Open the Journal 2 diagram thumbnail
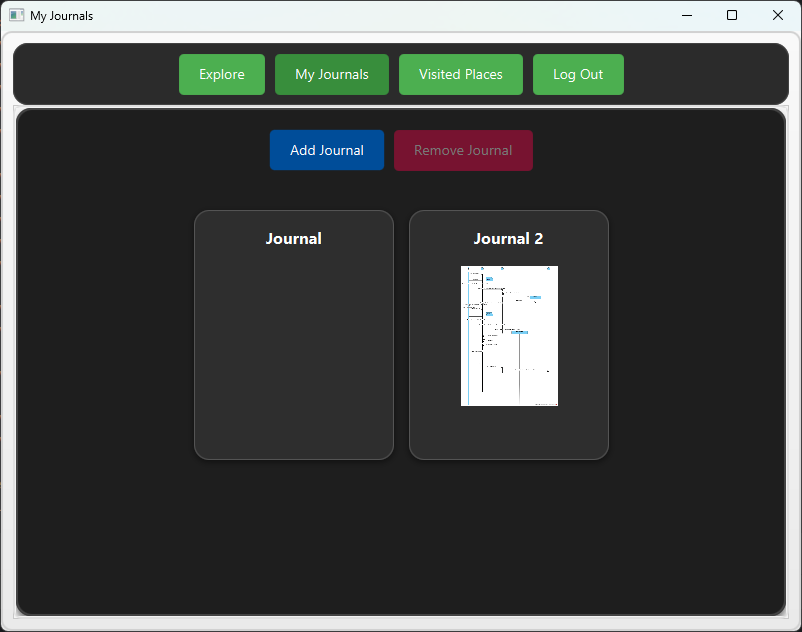Screen dimensions: 802x632 click(x=509, y=336)
